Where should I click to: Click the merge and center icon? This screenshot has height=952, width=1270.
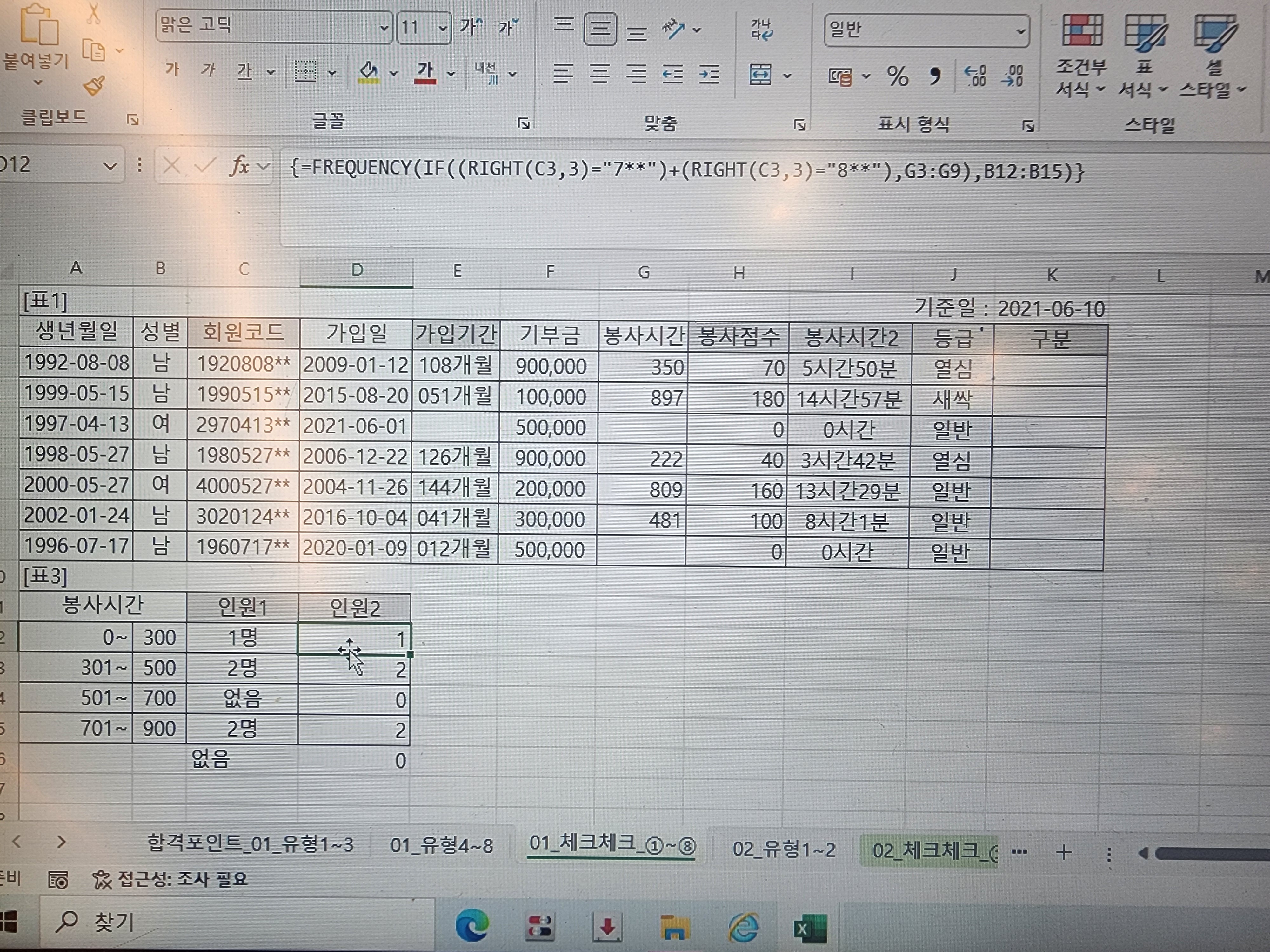tap(760, 75)
